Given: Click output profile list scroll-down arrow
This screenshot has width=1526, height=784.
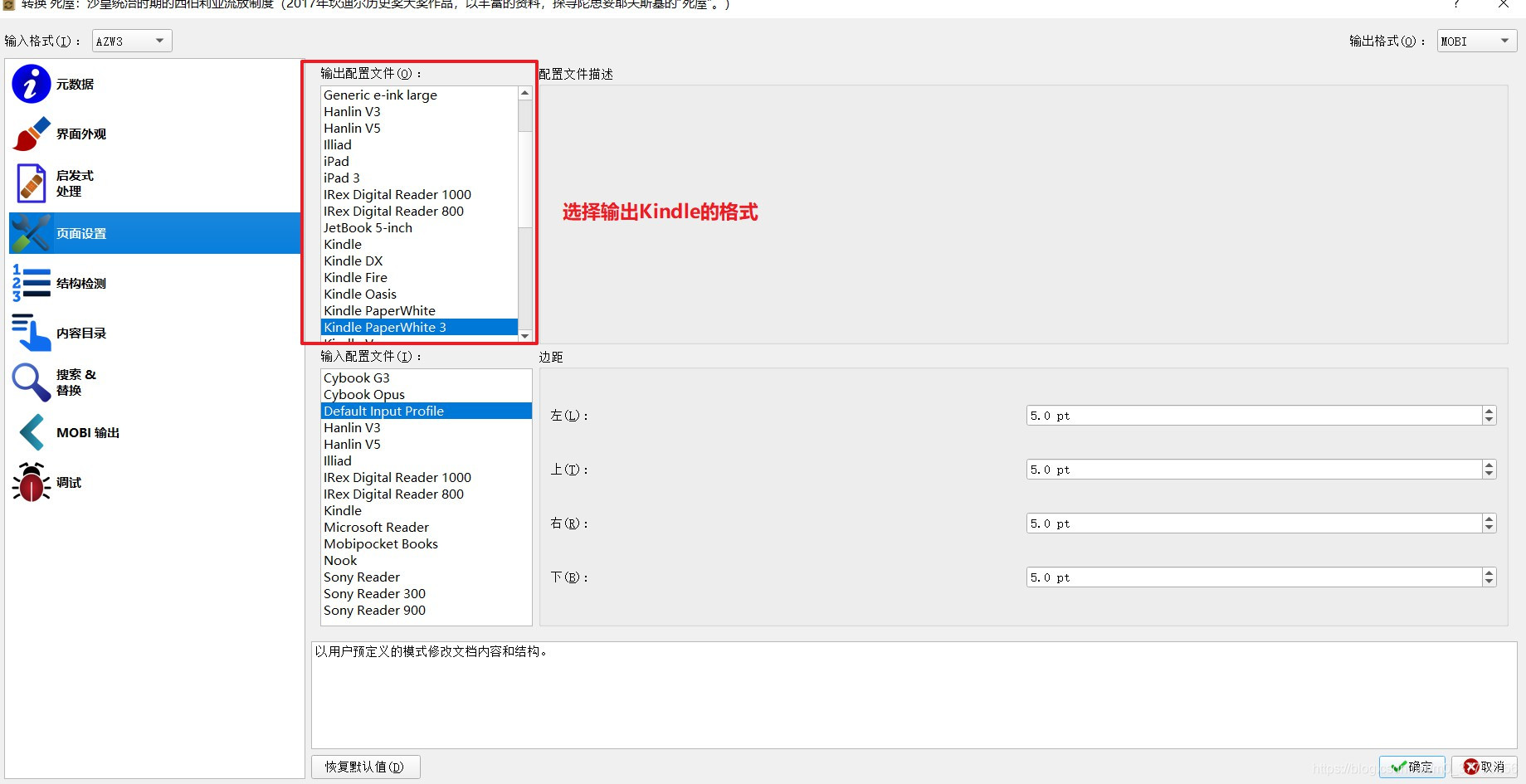Looking at the screenshot, I should click(x=524, y=336).
